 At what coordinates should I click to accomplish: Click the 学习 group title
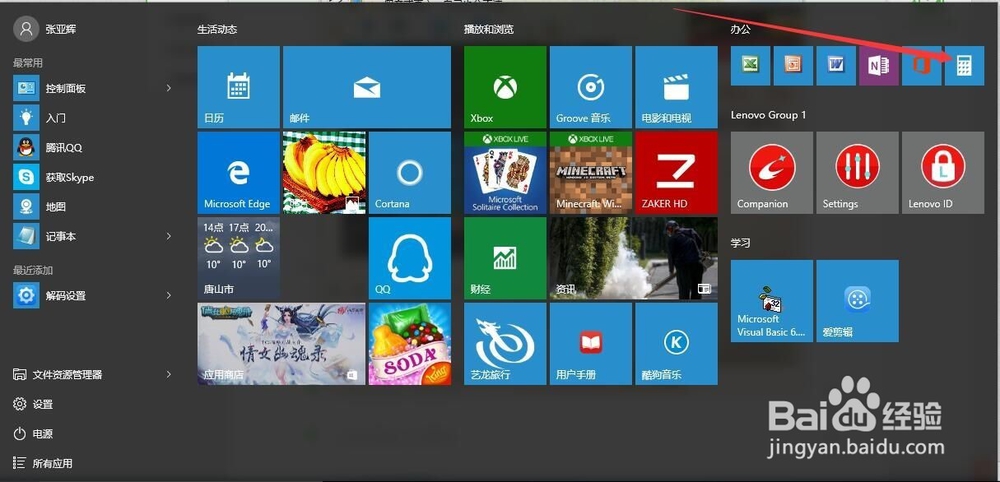tap(740, 243)
